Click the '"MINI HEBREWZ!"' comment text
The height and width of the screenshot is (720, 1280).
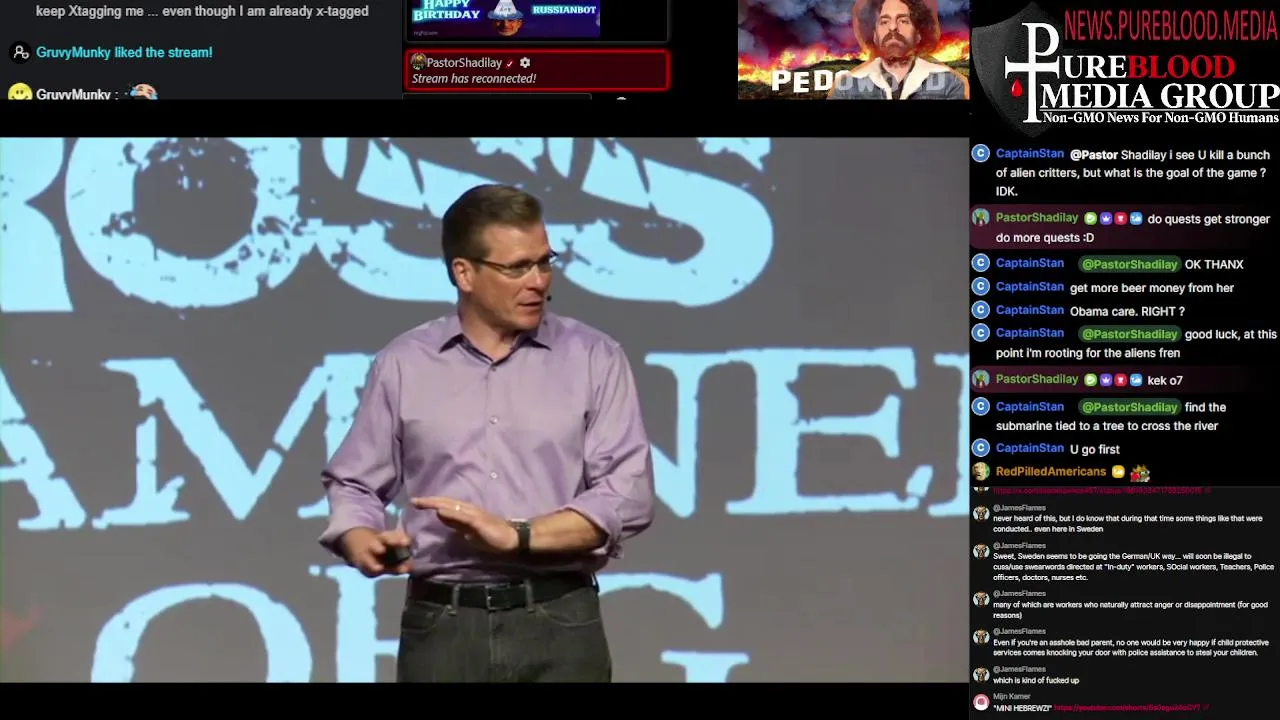1022,708
